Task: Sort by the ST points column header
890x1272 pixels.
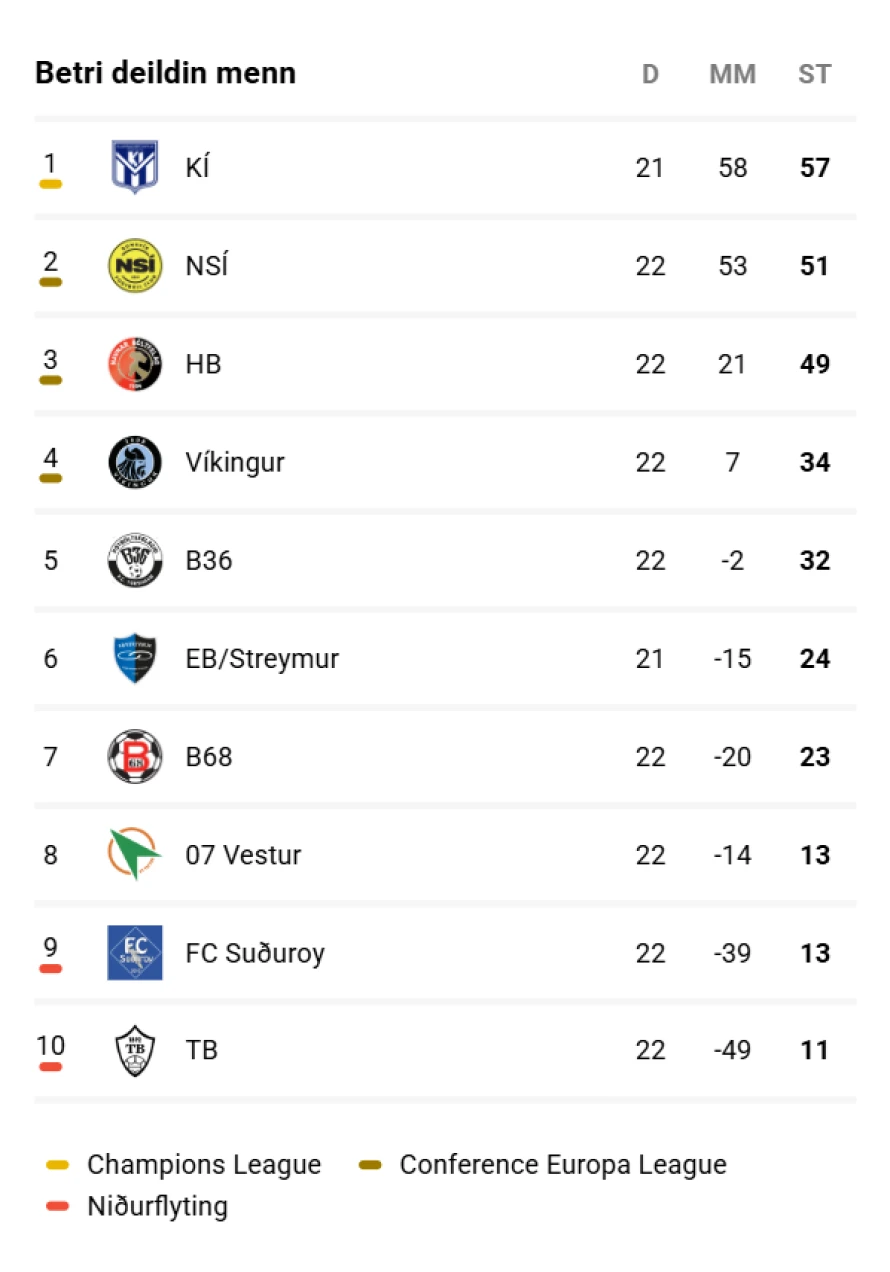Action: [x=815, y=74]
